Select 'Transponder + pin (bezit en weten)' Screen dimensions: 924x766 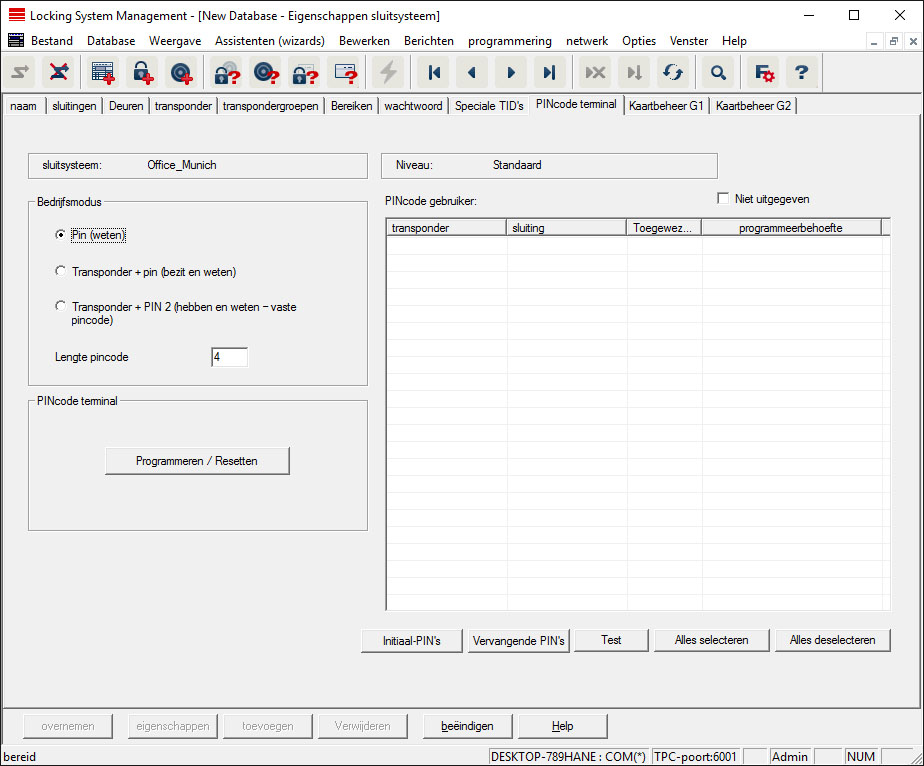pyautogui.click(x=62, y=271)
